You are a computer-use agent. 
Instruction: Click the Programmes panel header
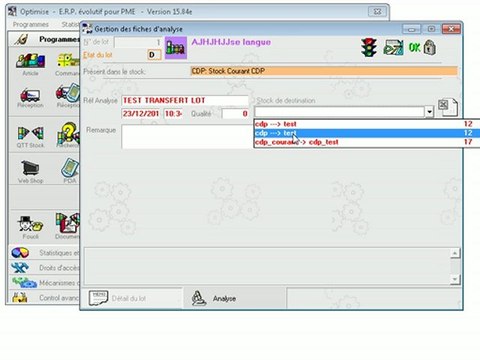(45, 39)
